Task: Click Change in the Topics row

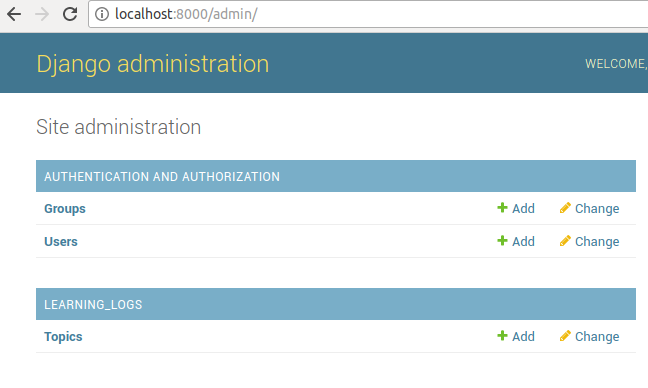Action: pyautogui.click(x=589, y=336)
